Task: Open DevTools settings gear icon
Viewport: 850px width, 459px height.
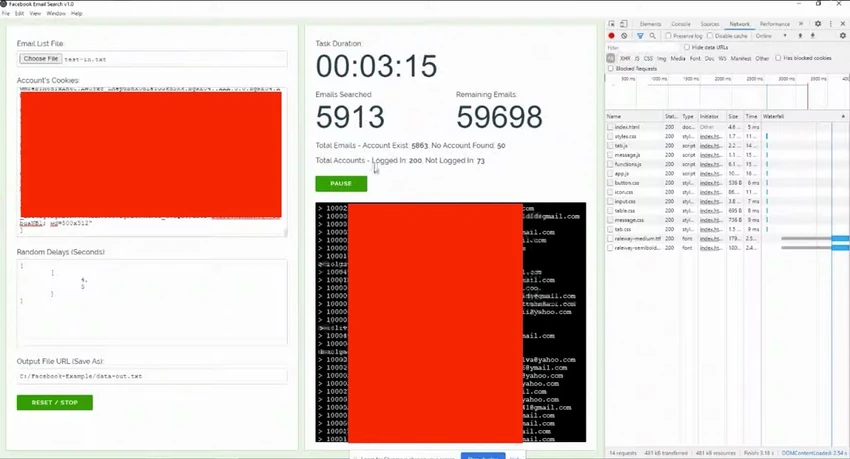Action: [x=818, y=24]
